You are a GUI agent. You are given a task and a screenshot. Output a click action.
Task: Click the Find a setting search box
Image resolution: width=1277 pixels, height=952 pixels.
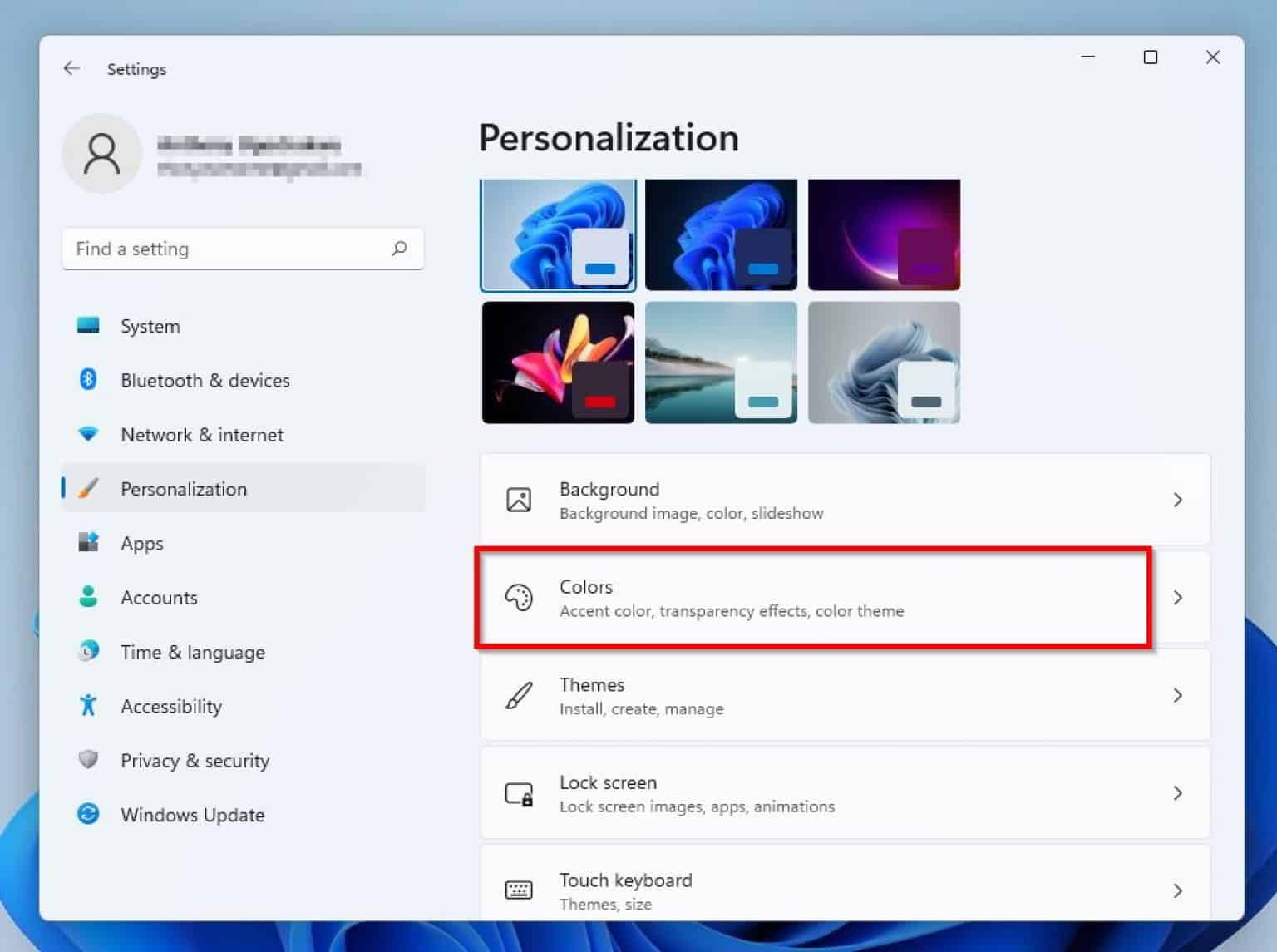243,249
